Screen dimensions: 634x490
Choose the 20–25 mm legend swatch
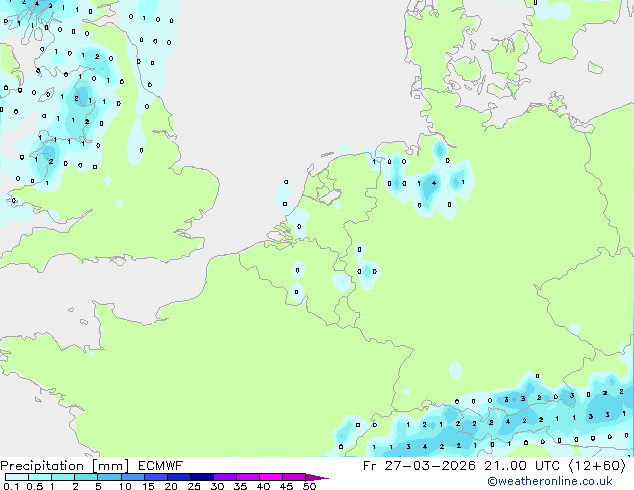point(179,477)
